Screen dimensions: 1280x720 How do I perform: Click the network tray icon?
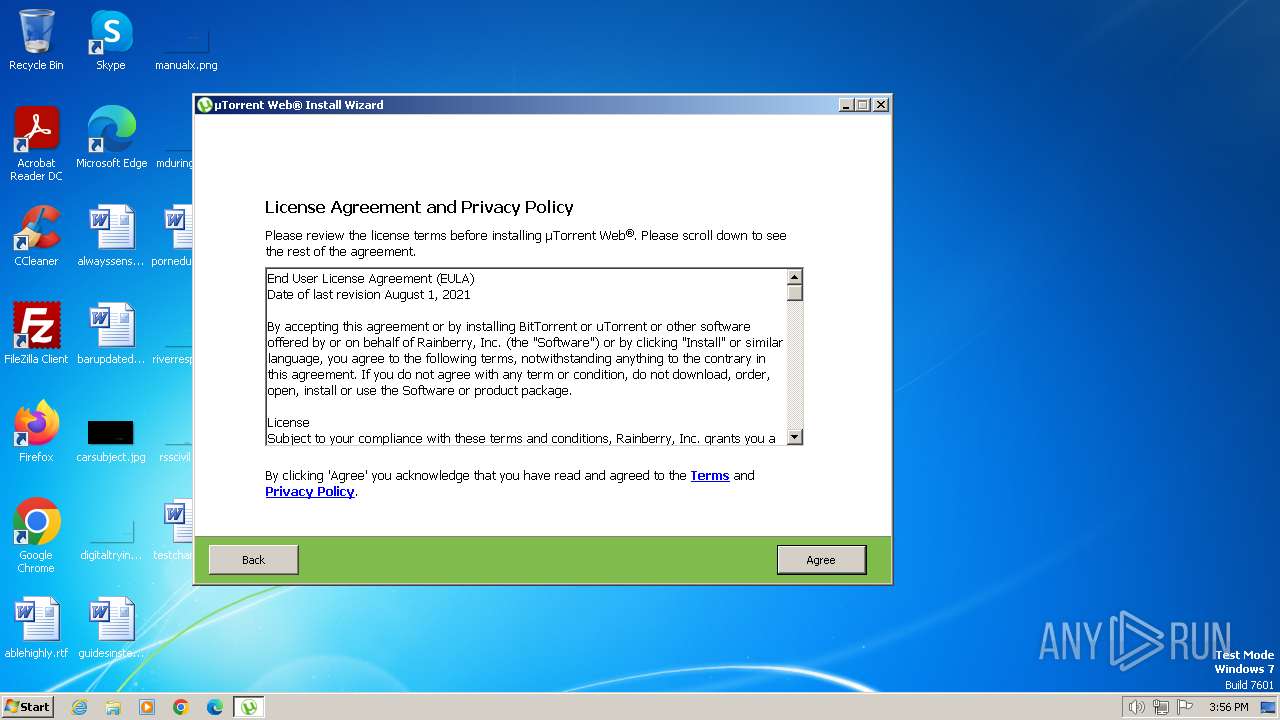click(x=1161, y=707)
